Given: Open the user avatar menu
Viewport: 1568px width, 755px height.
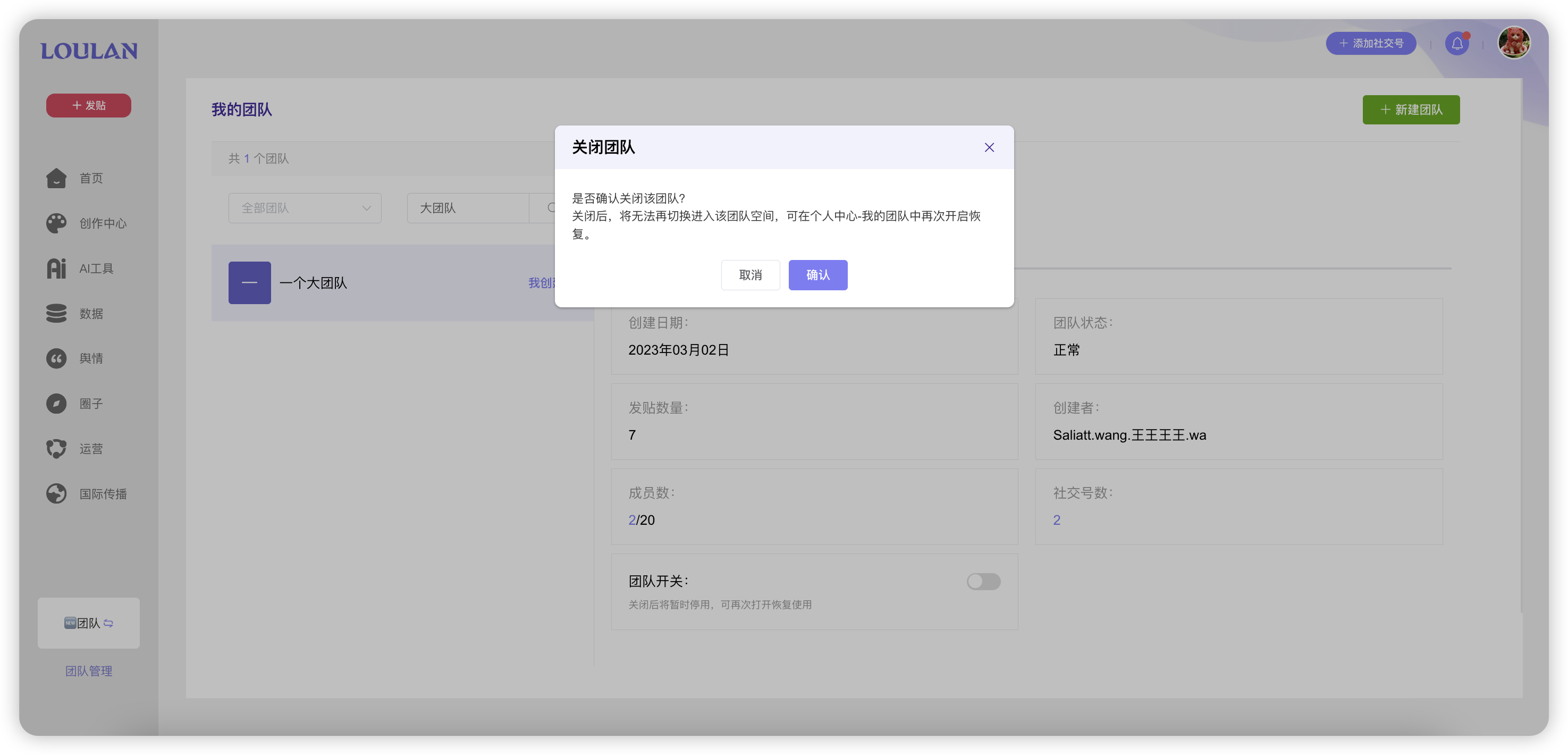Looking at the screenshot, I should [1514, 43].
